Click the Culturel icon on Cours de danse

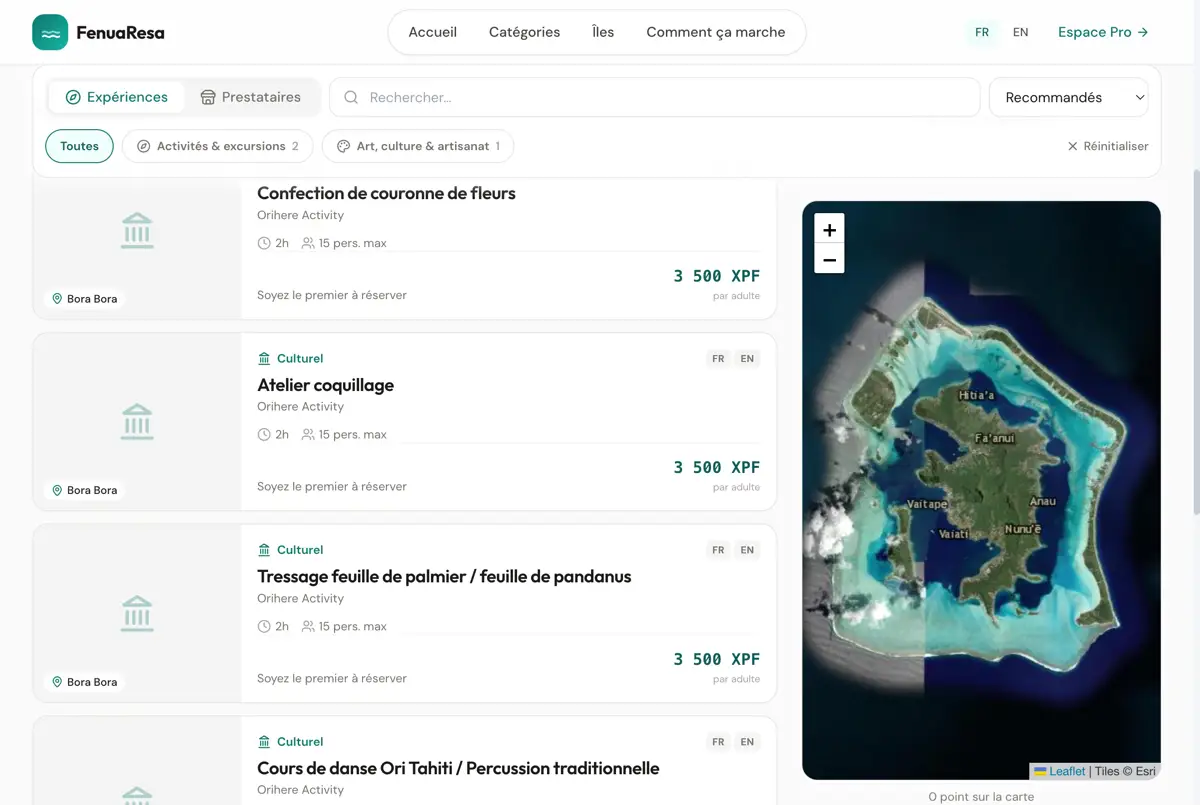(x=264, y=742)
